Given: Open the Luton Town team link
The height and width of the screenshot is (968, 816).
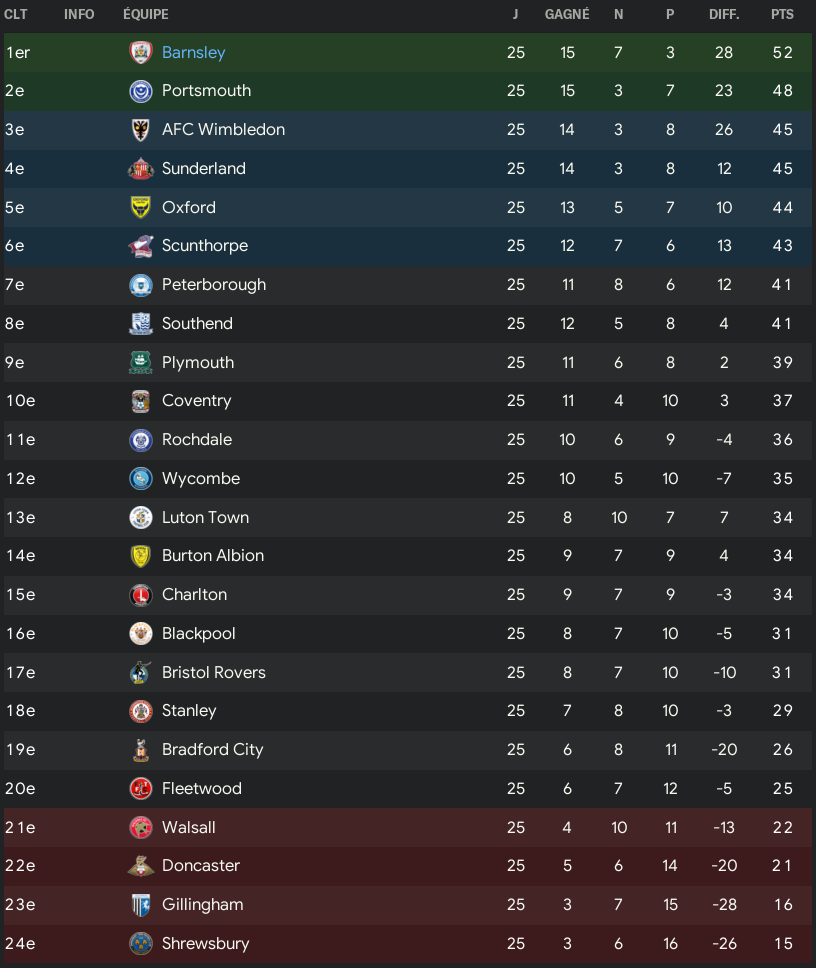Looking at the screenshot, I should [x=206, y=517].
